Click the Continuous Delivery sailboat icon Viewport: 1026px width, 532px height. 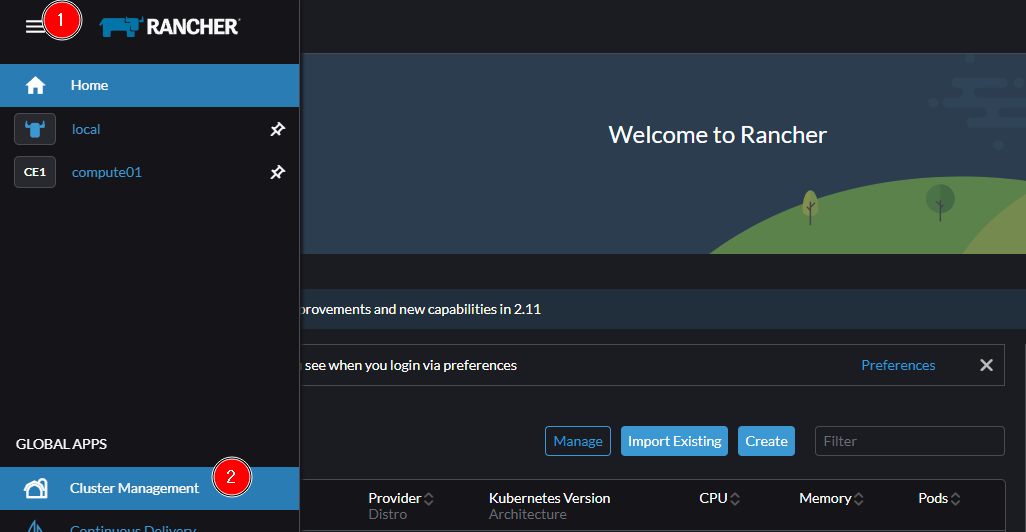35,526
